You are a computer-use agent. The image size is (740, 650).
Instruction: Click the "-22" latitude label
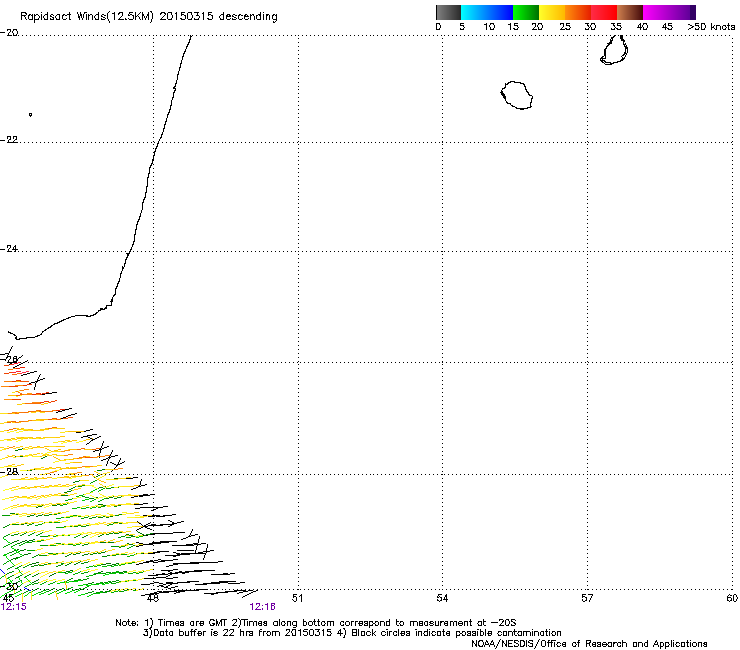point(9,140)
